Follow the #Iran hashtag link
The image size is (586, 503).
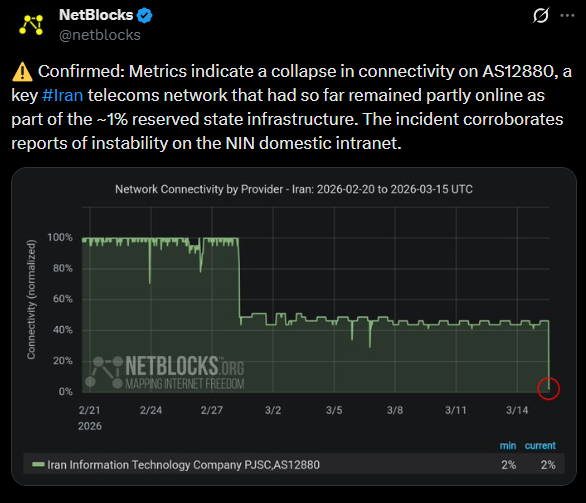coord(62,95)
